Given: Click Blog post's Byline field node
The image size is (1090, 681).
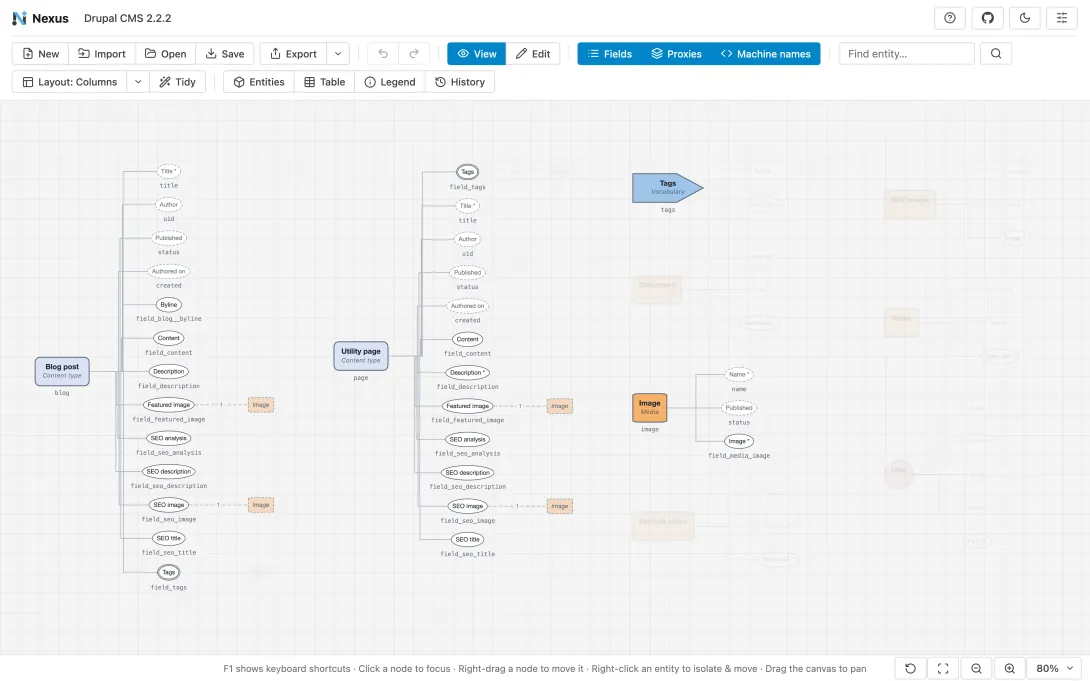Looking at the screenshot, I should tap(169, 305).
